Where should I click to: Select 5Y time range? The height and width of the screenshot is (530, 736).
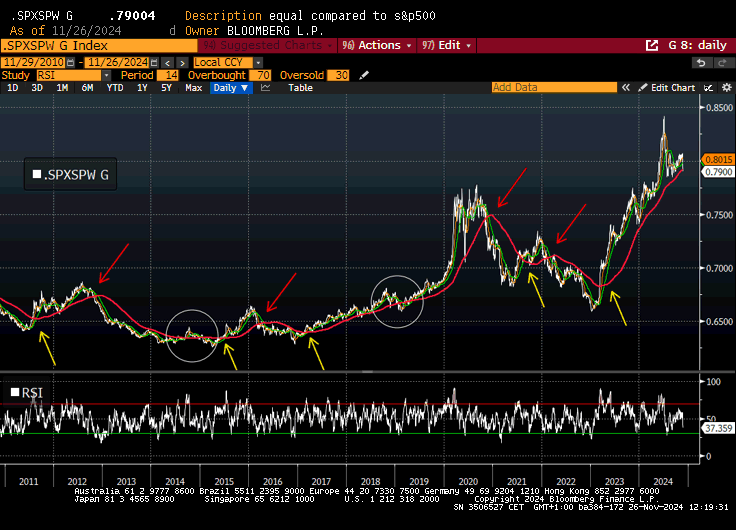(x=166, y=88)
